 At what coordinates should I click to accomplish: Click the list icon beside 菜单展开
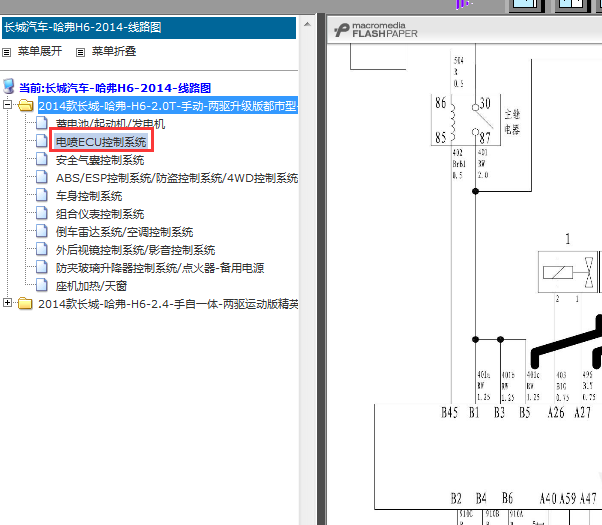tap(7, 52)
